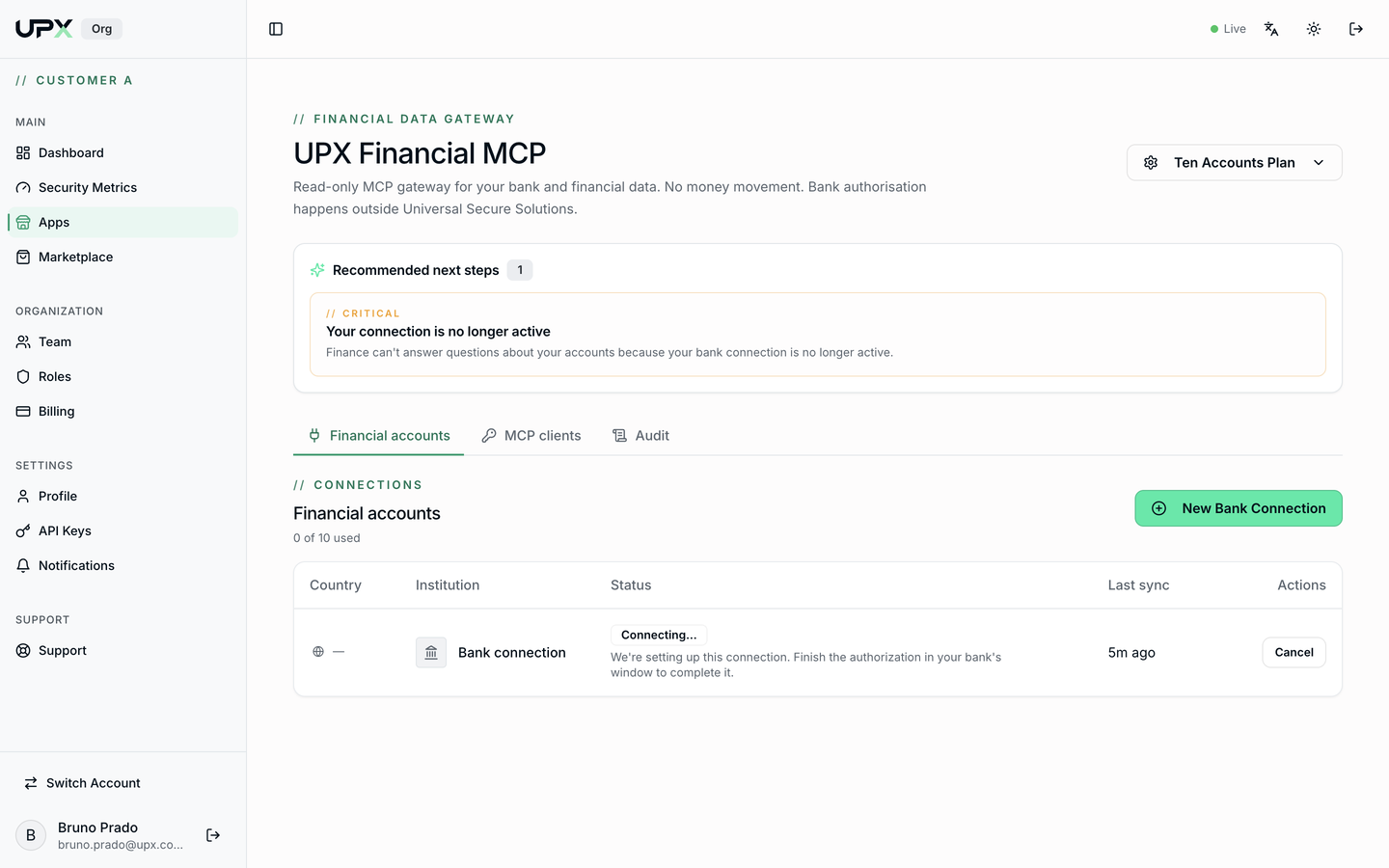Click the top-right logout icon
The width and height of the screenshot is (1389, 868).
pyautogui.click(x=1356, y=29)
